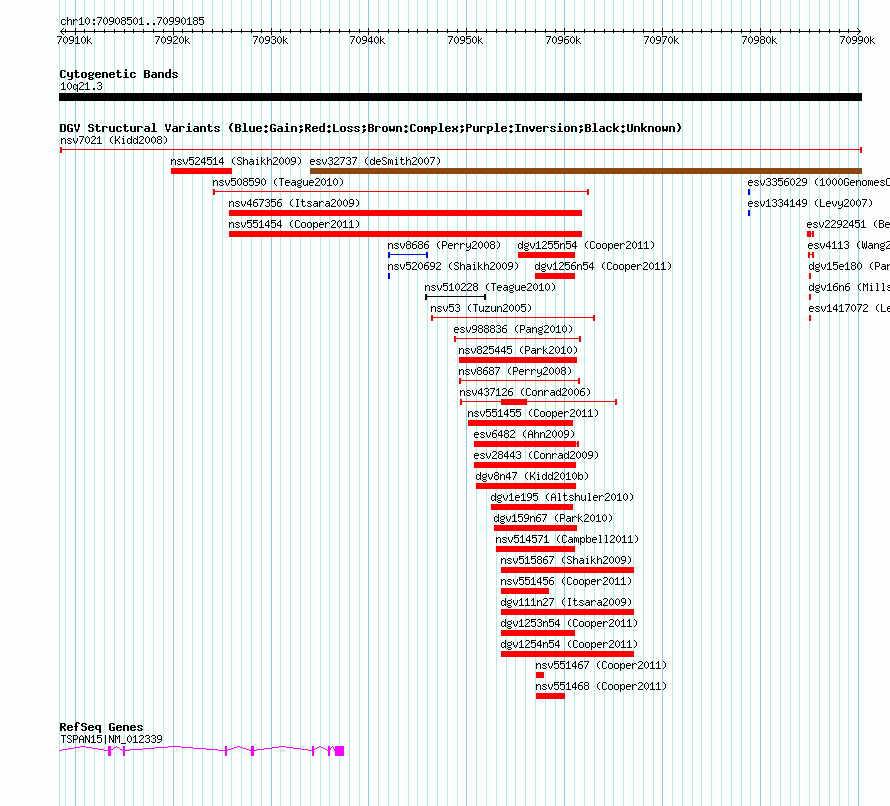Open the dgv16n6 (Mills) label
This screenshot has width=890, height=806.
[849, 287]
